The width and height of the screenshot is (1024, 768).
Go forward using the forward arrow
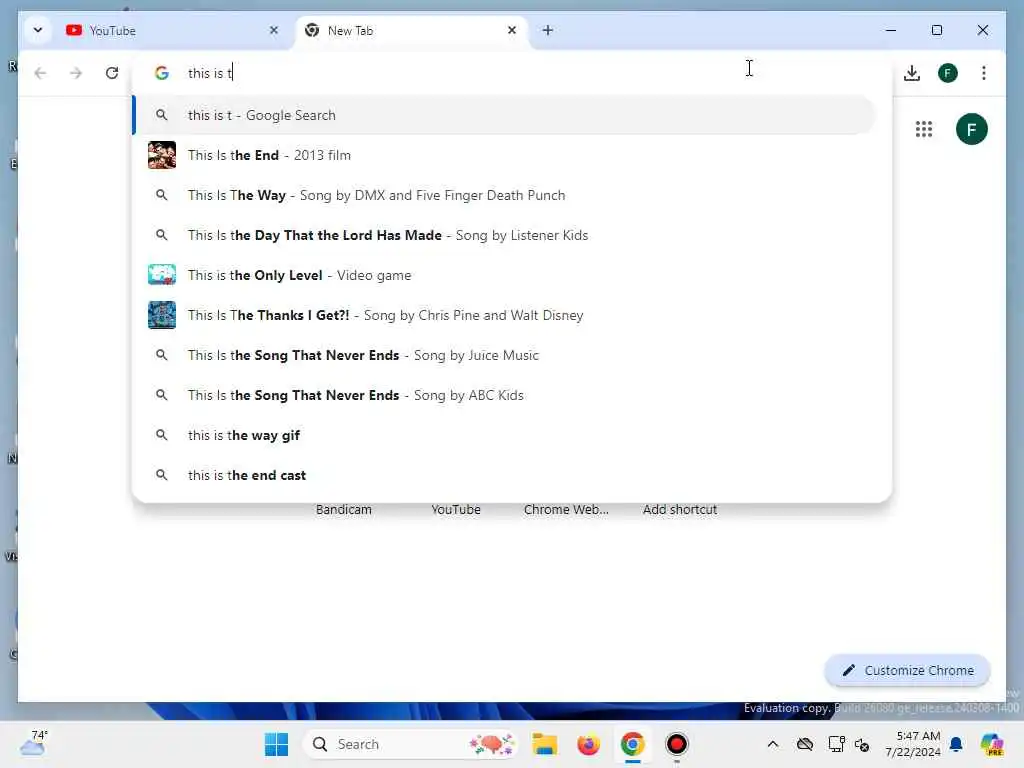pos(76,73)
